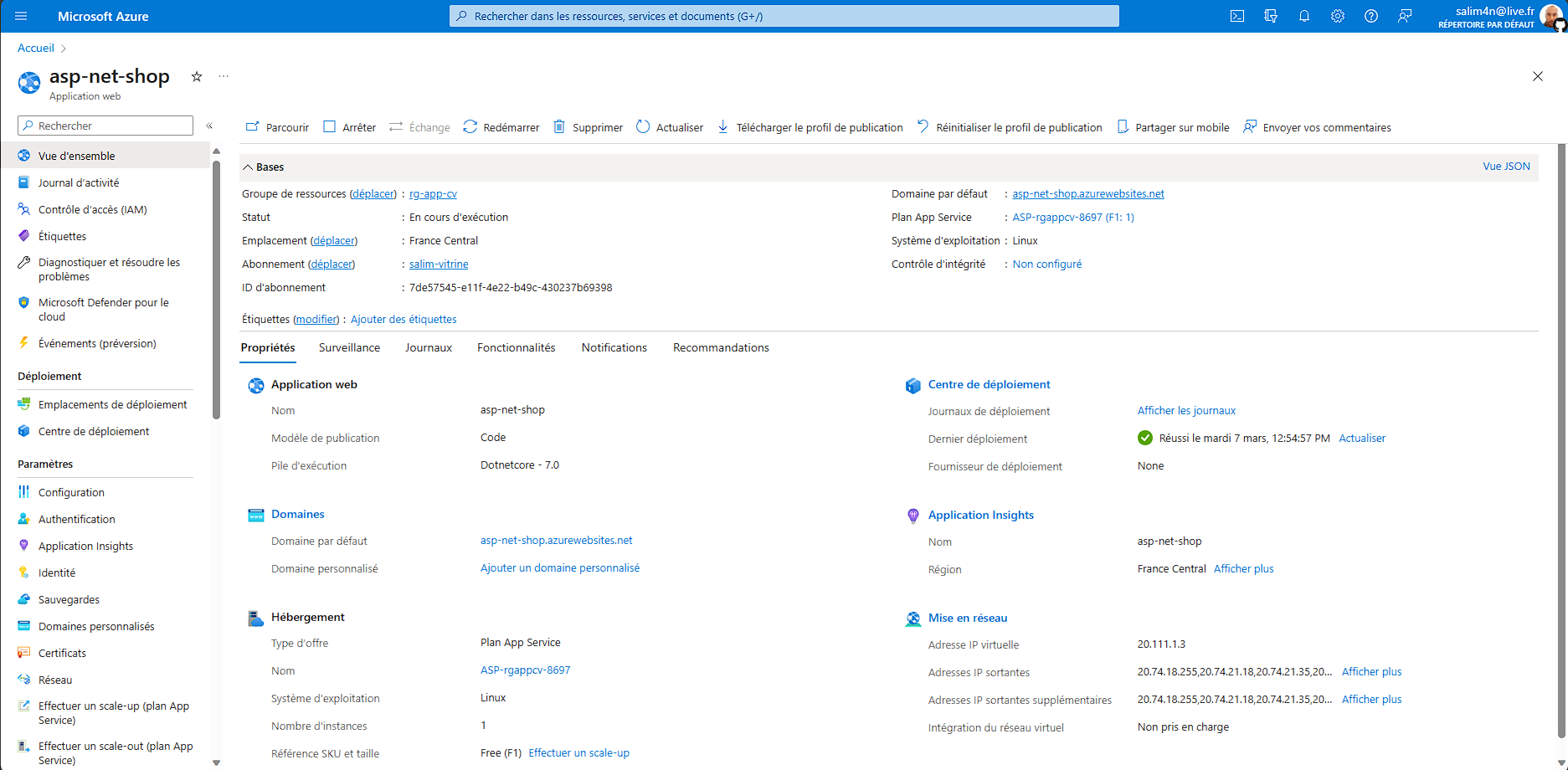Switch to the Journaux tab
The image size is (1568, 770).
(x=429, y=347)
